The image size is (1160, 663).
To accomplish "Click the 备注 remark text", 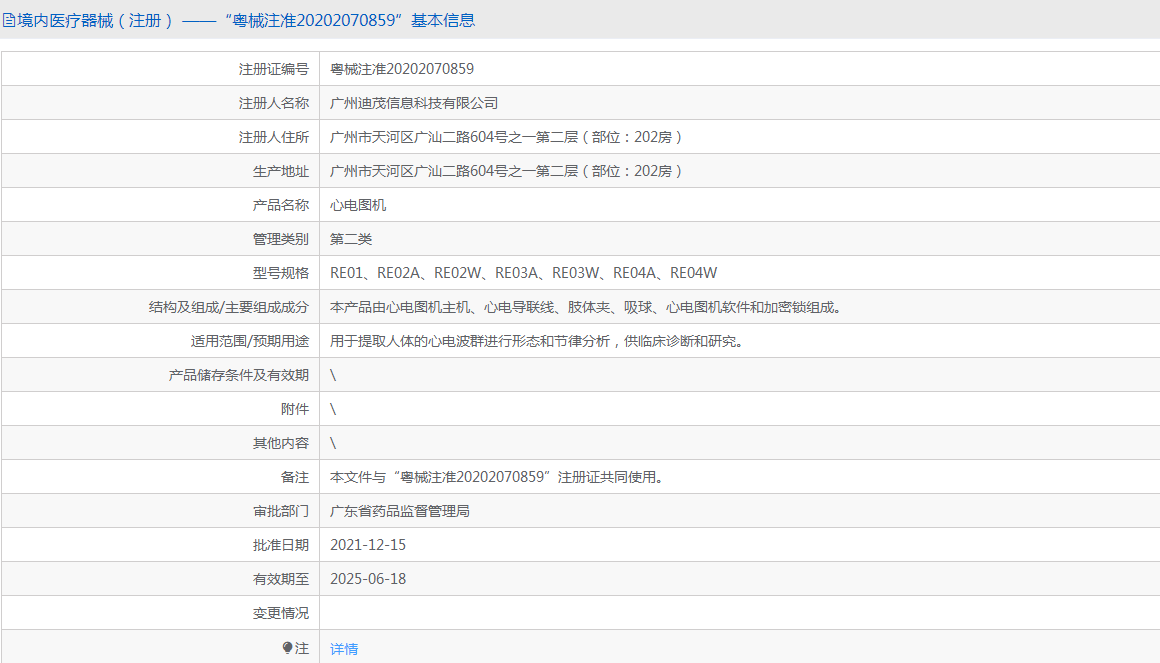I will click(x=497, y=477).
